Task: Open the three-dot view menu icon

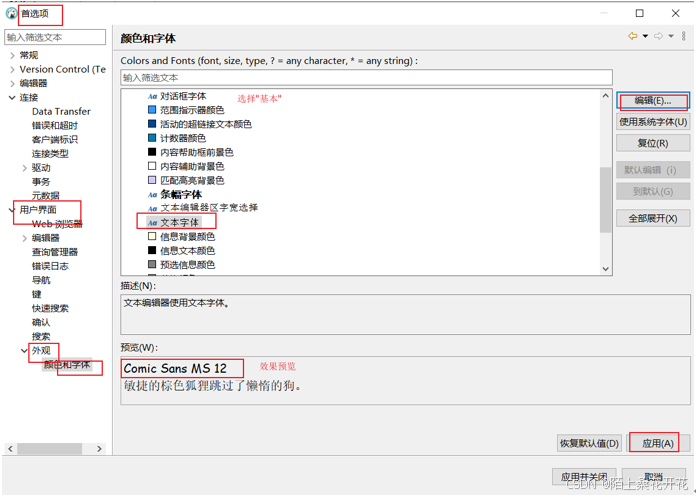Action: click(x=684, y=36)
